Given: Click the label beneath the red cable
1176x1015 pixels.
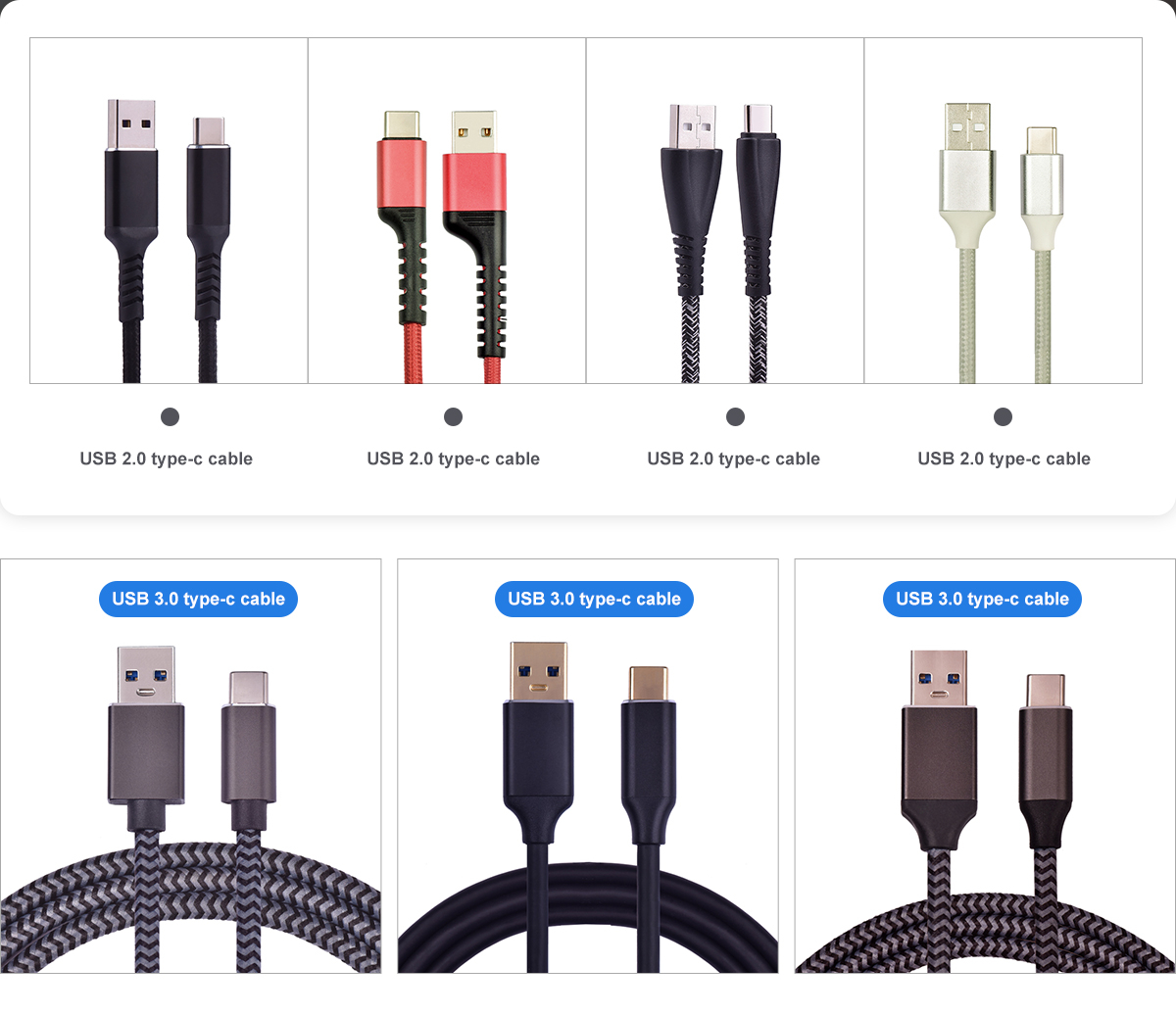Looking at the screenshot, I should (x=453, y=459).
